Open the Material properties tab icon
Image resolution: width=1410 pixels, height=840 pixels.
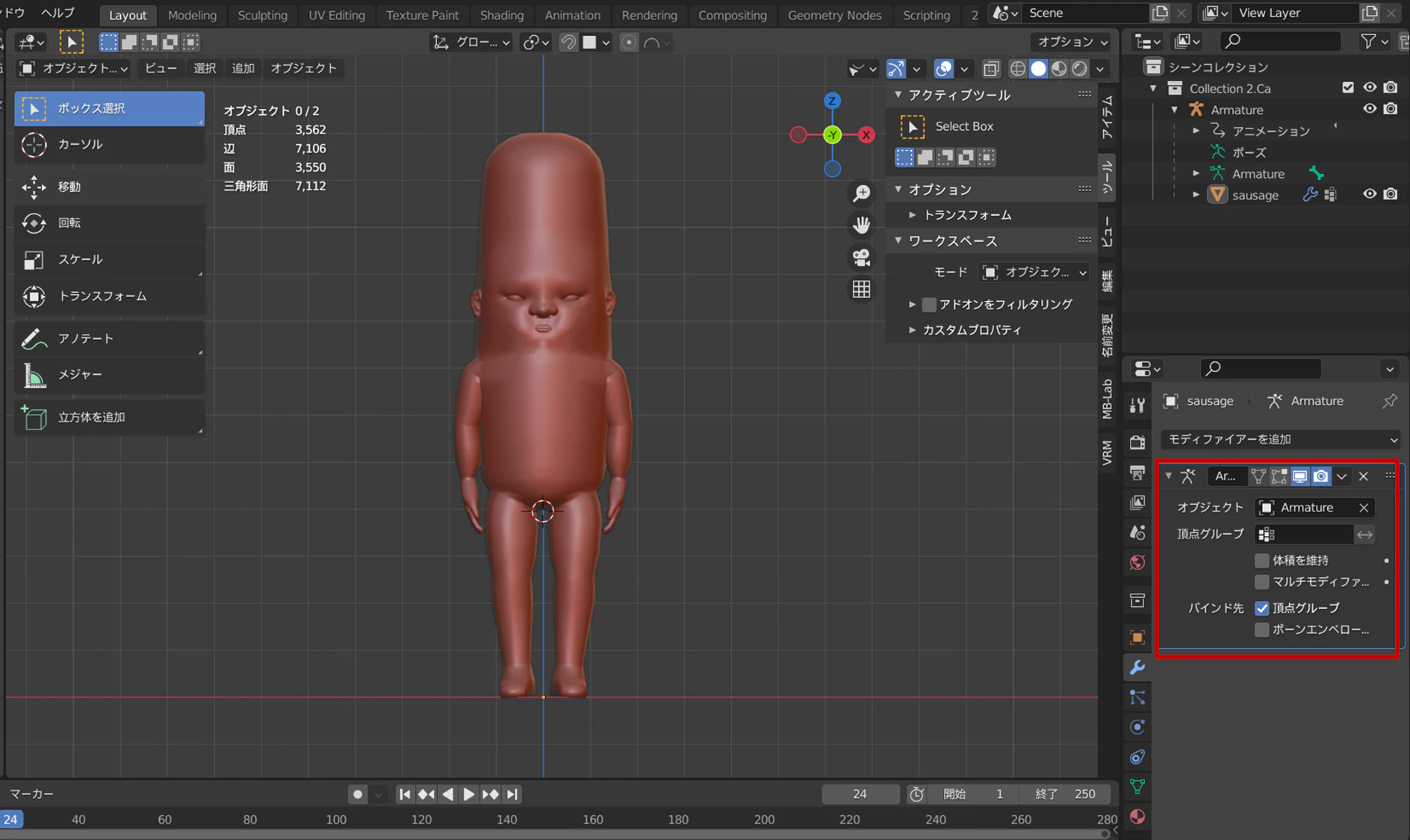click(1137, 816)
